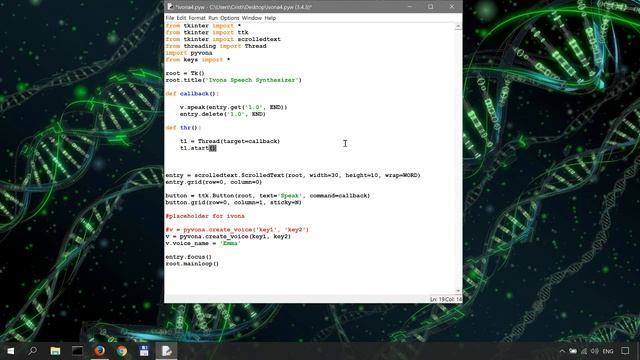640x360 pixels.
Task: Click the 'from tkinter import ttk' line
Action: (x=207, y=32)
